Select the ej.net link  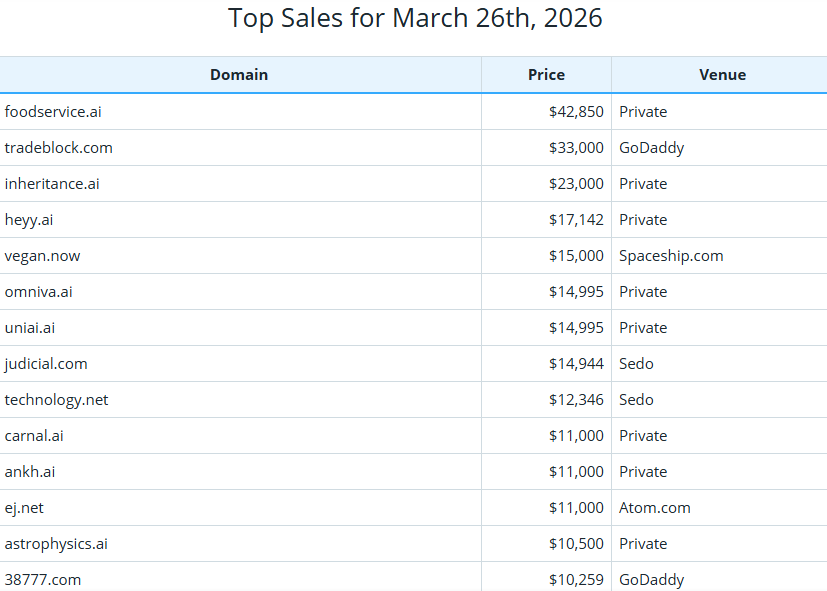pyautogui.click(x=24, y=507)
